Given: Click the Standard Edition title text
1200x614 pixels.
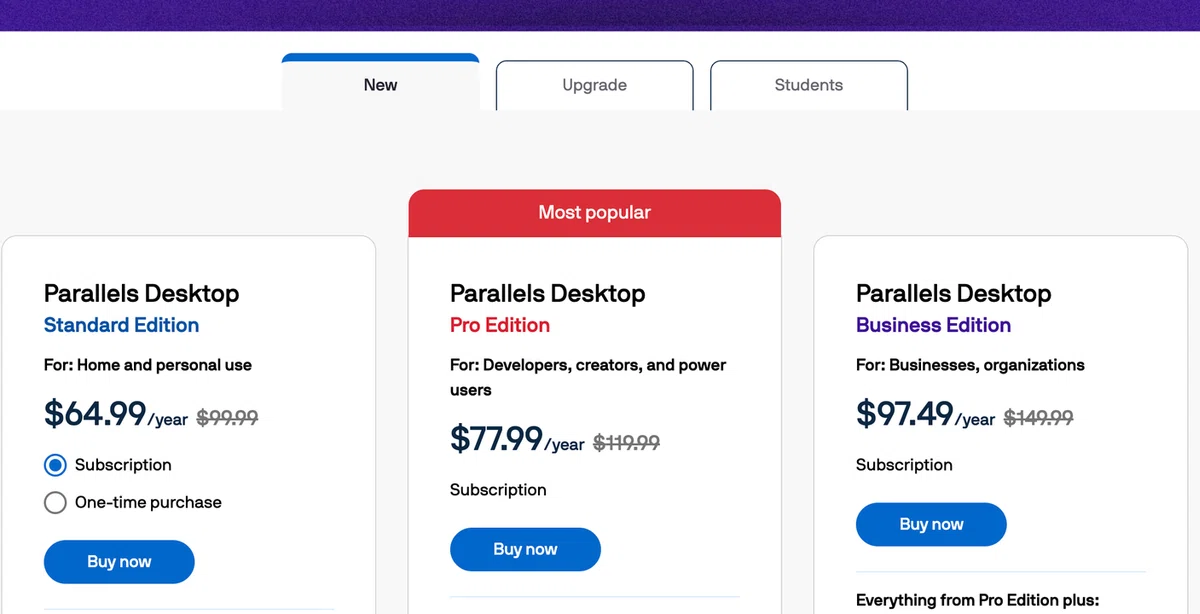Looking at the screenshot, I should [x=121, y=325].
